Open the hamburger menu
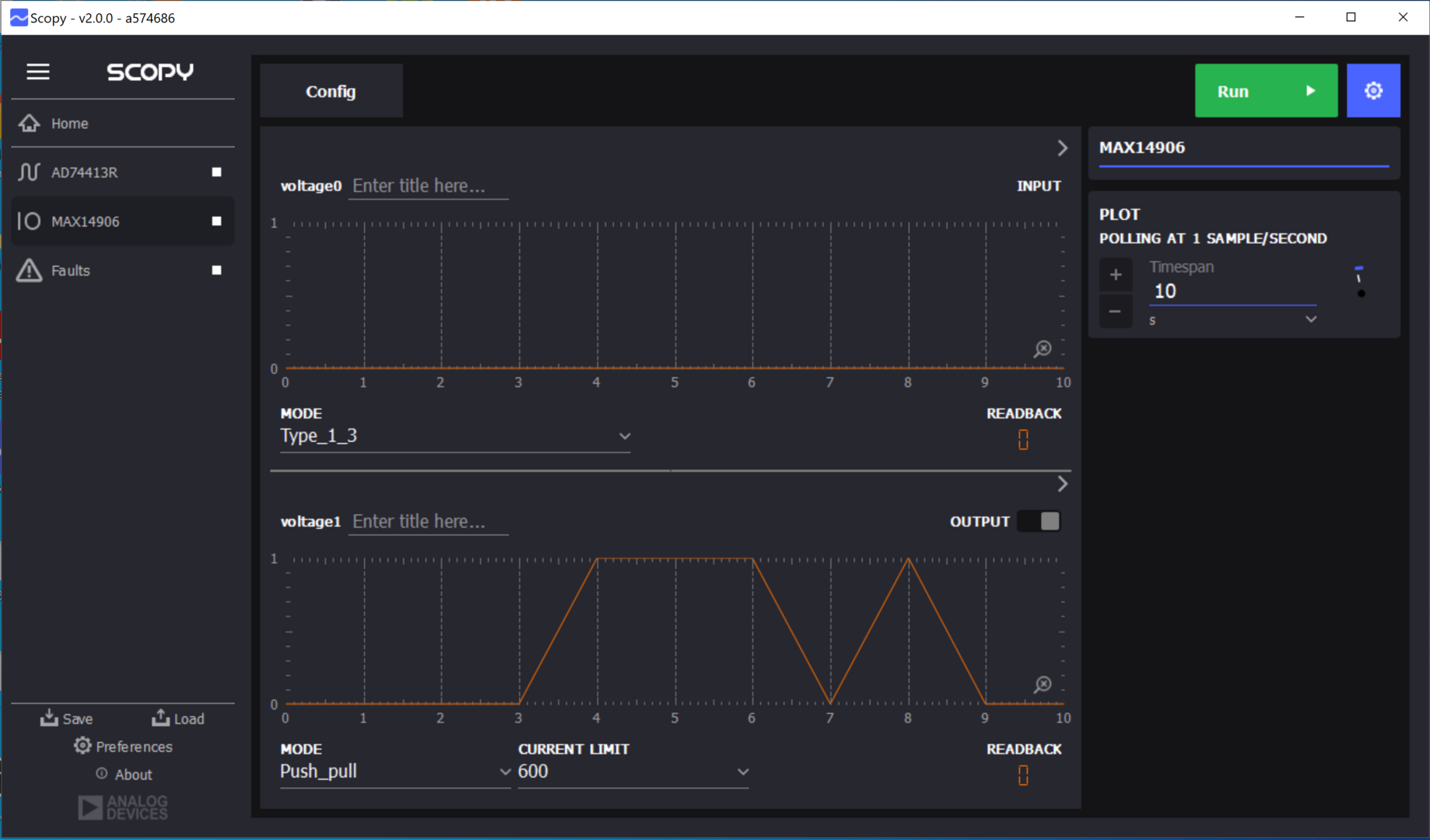The width and height of the screenshot is (1430, 840). (x=38, y=72)
